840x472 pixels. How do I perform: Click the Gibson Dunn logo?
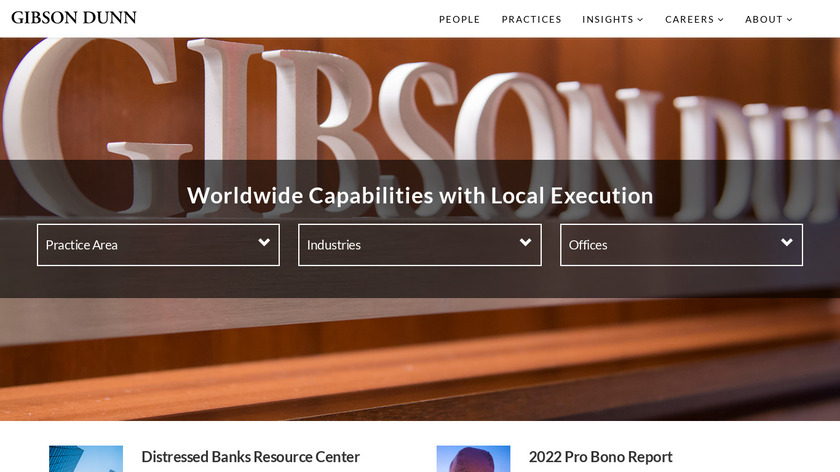tap(74, 18)
